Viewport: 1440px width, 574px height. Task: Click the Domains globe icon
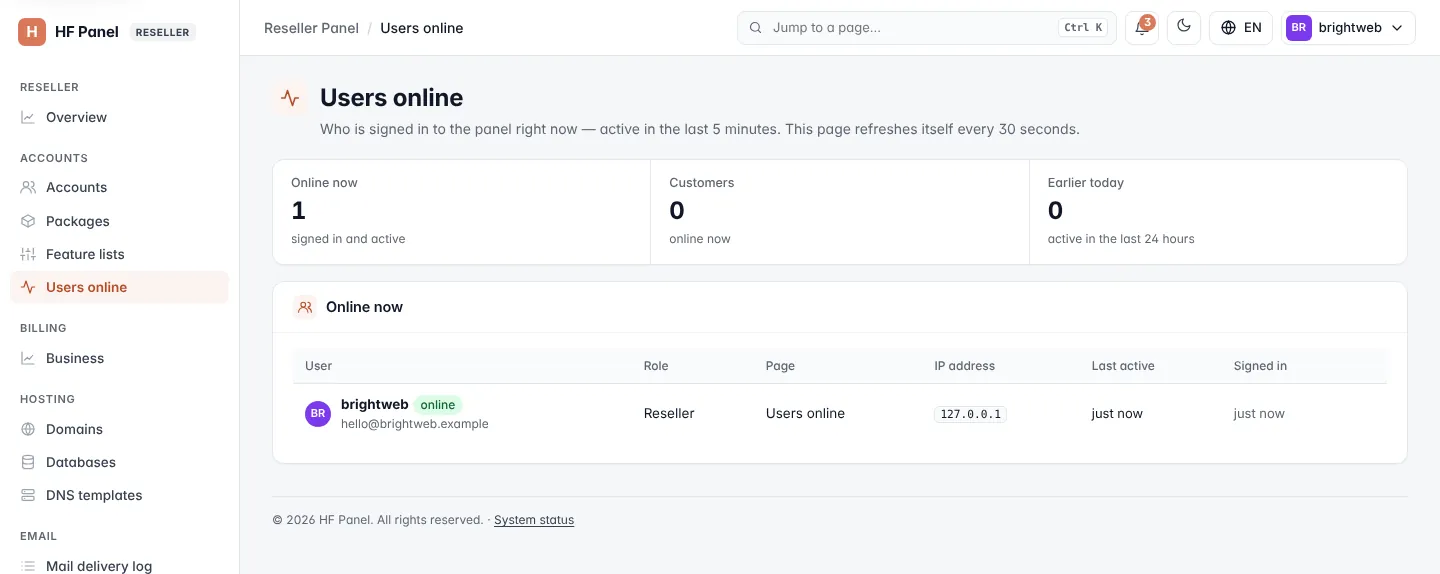(x=28, y=429)
